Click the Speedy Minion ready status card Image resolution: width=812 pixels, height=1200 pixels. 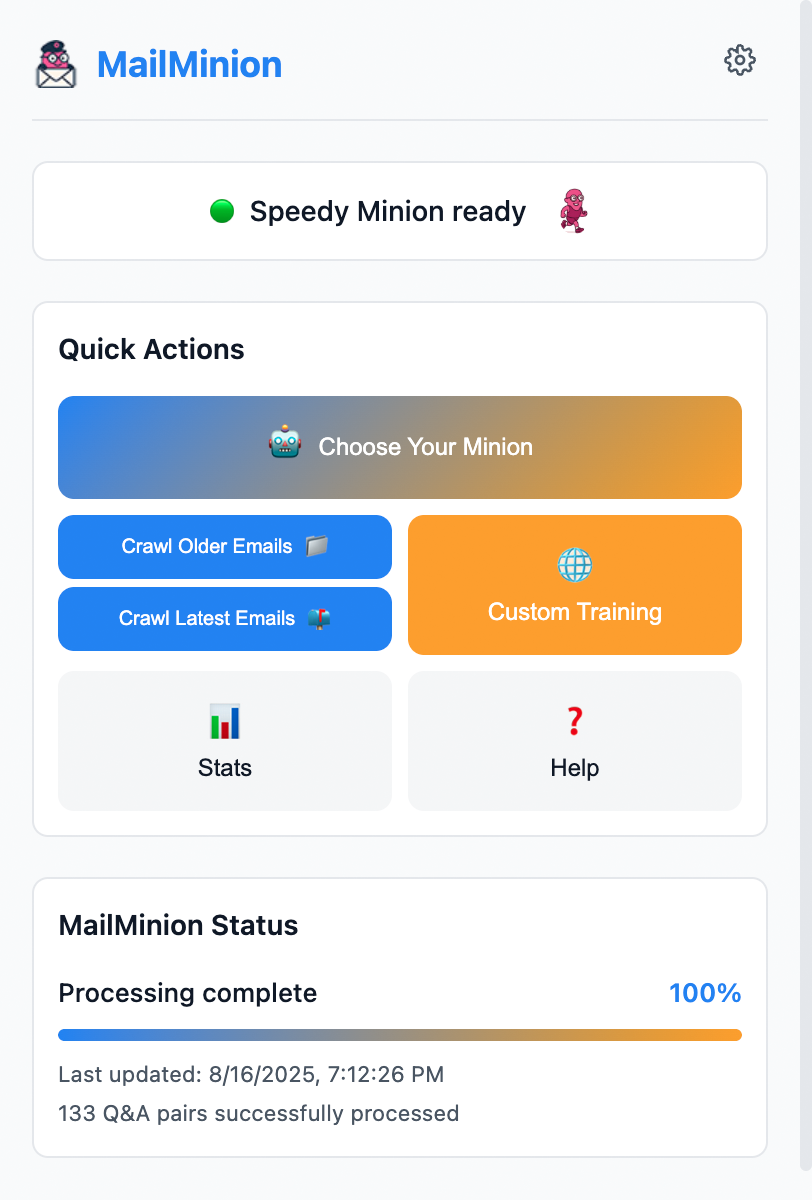coord(400,211)
